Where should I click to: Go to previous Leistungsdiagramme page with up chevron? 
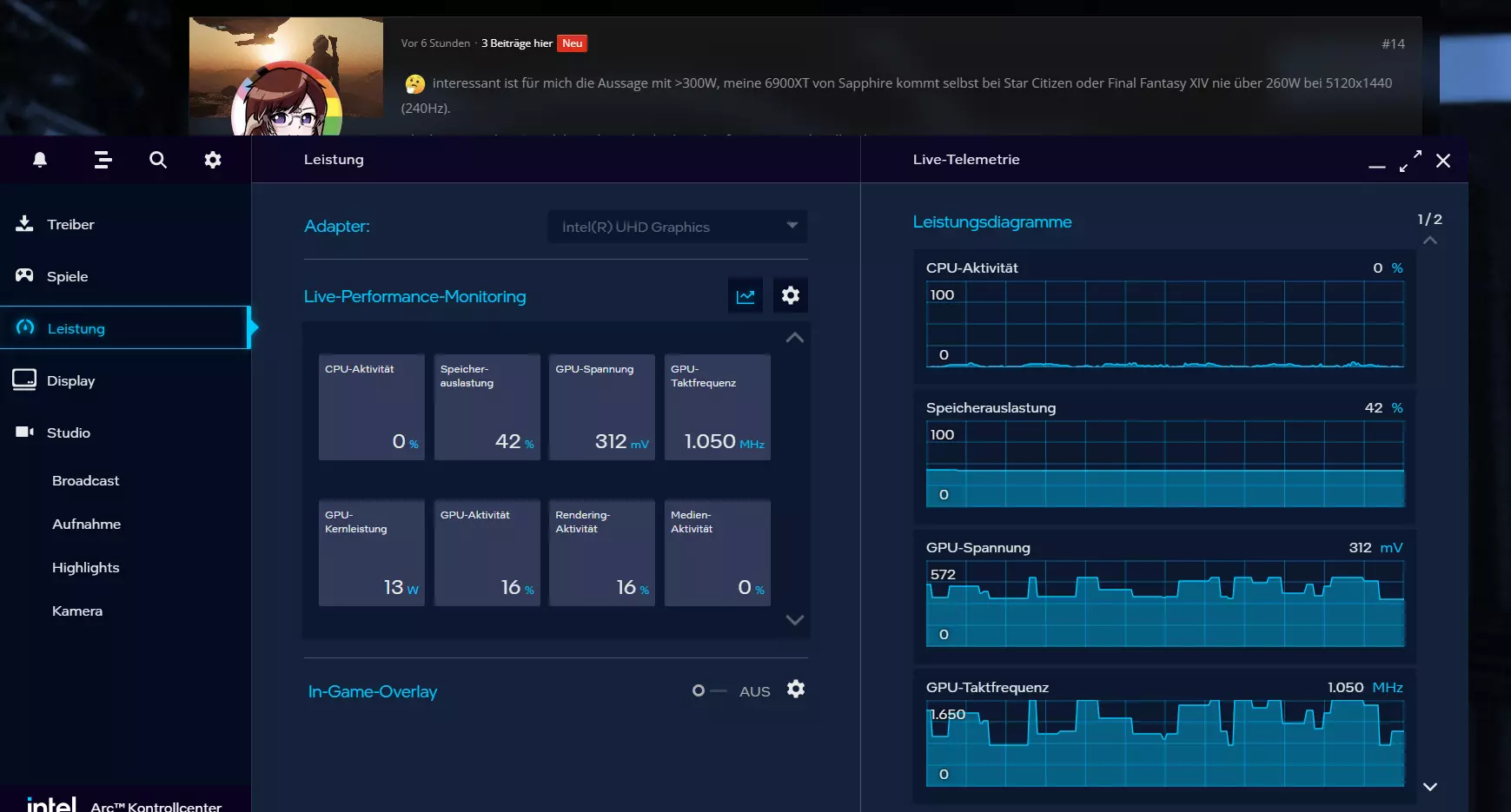(1430, 241)
